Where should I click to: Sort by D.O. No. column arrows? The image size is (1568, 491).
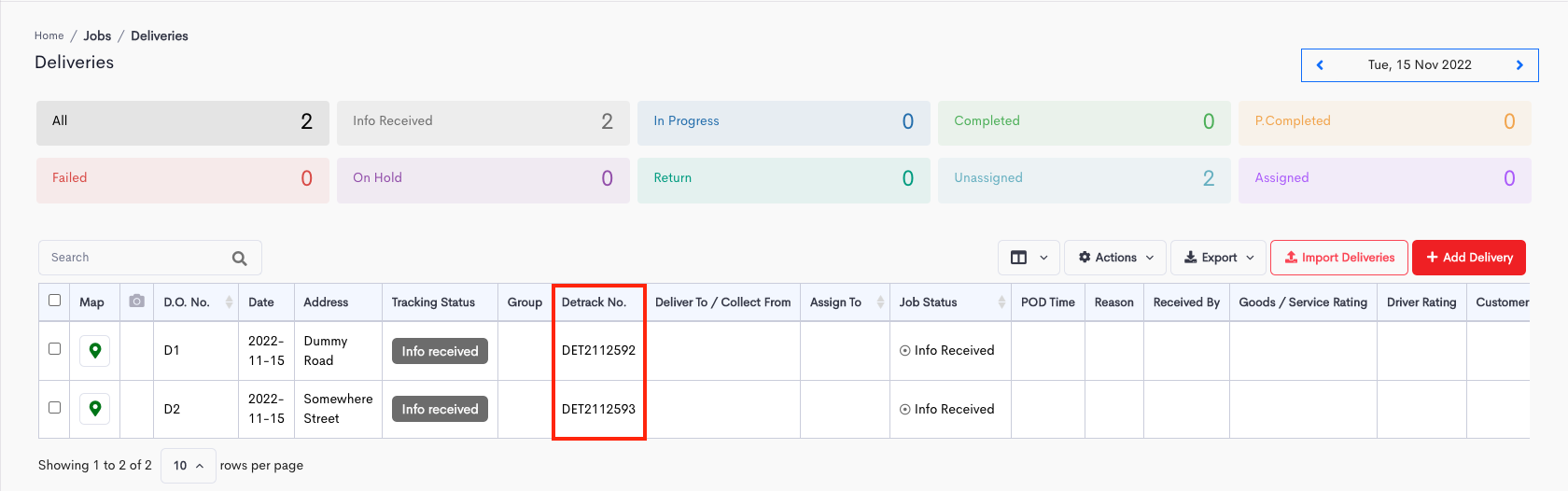pyautogui.click(x=229, y=302)
